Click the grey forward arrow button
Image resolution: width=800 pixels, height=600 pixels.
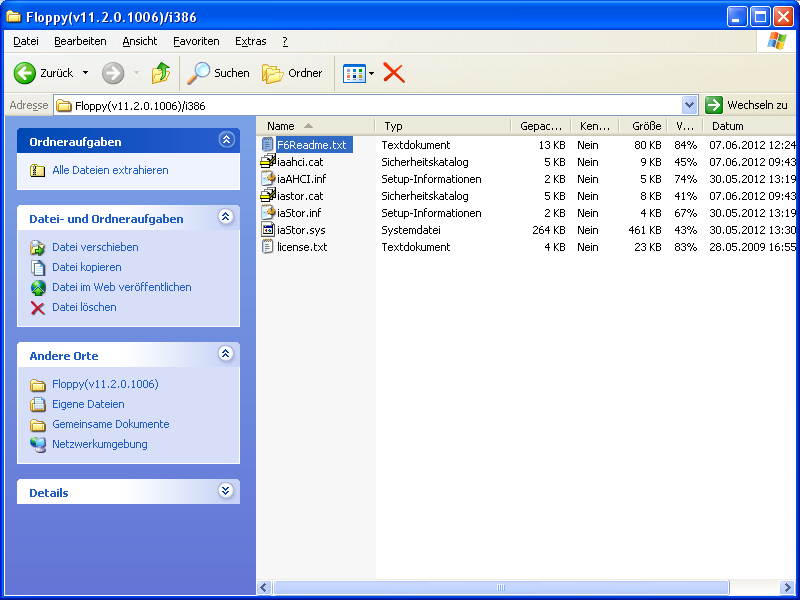tap(113, 73)
